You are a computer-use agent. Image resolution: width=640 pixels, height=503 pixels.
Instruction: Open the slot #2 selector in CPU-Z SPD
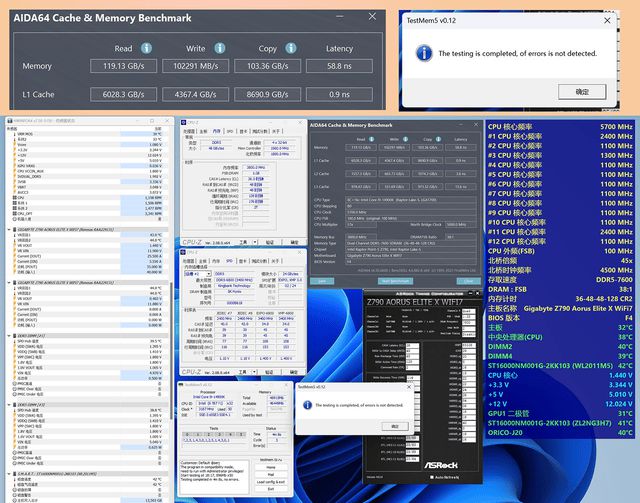pos(198,274)
